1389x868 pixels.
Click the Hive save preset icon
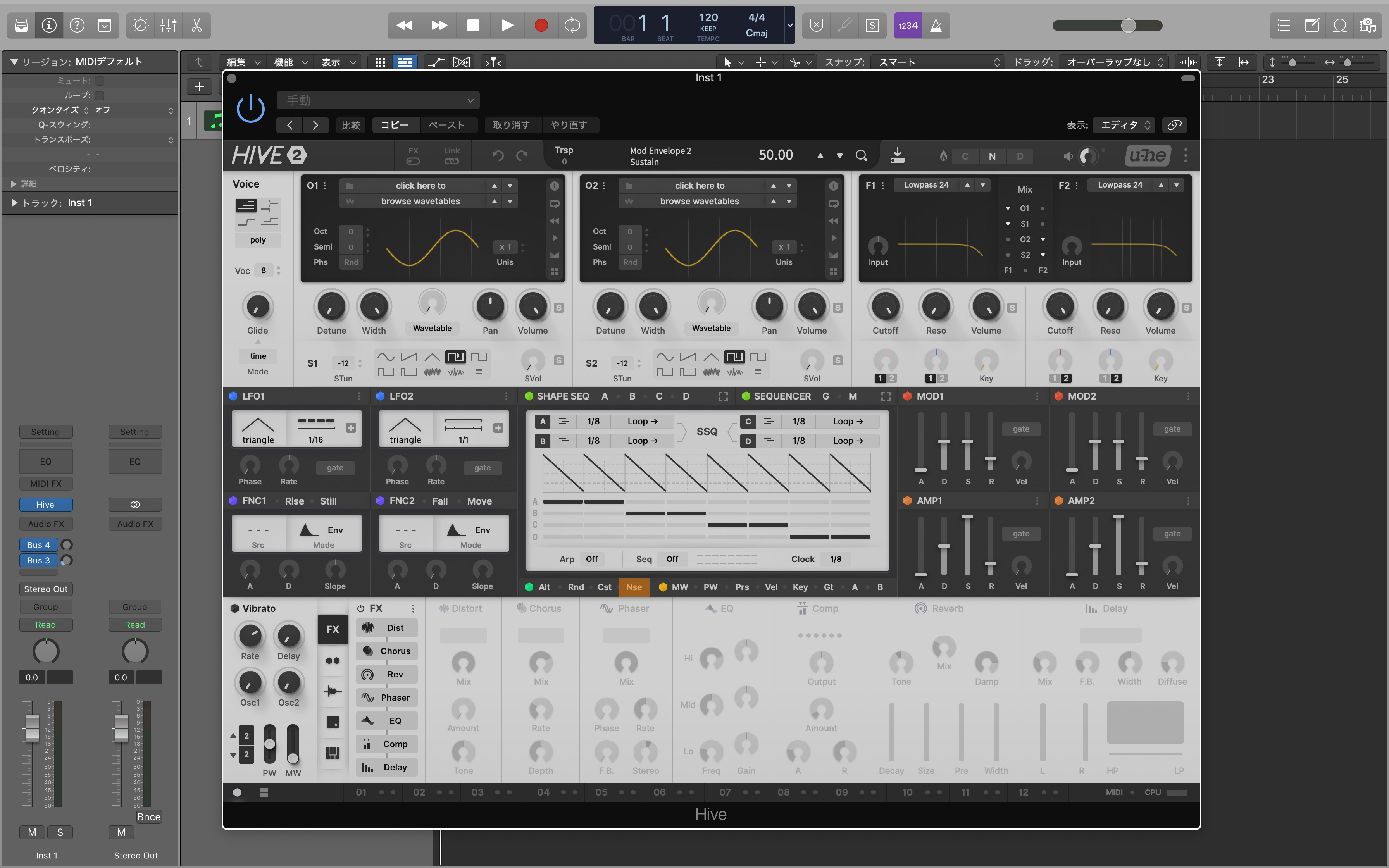pyautogui.click(x=897, y=155)
